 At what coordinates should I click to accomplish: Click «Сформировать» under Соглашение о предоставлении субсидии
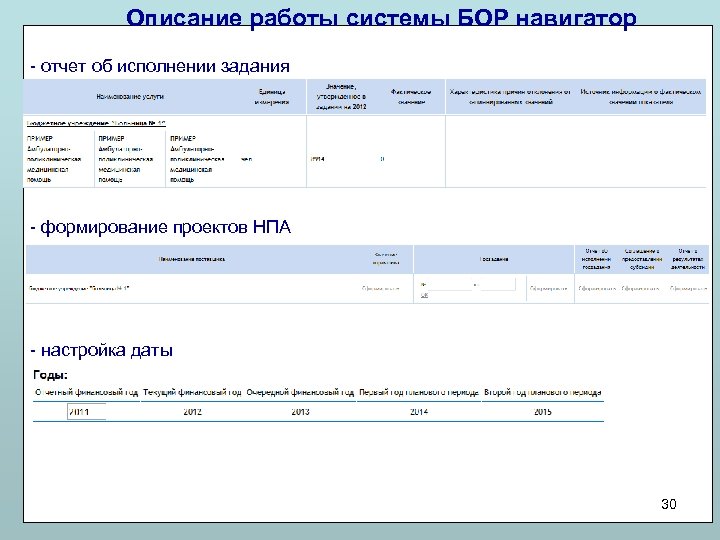pyautogui.click(x=641, y=288)
